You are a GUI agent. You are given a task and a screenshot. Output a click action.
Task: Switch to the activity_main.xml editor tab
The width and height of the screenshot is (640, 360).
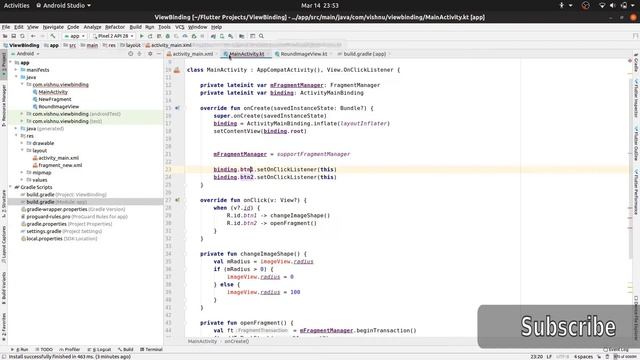coord(192,54)
